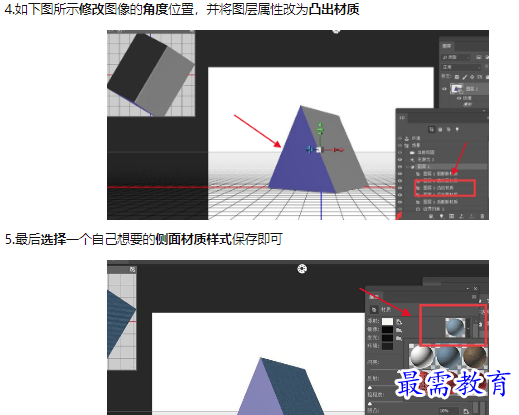Screen dimensions: 519x415
Task: Click pixel-layer filter icon beside 类型 dropdown
Action: 479,57
